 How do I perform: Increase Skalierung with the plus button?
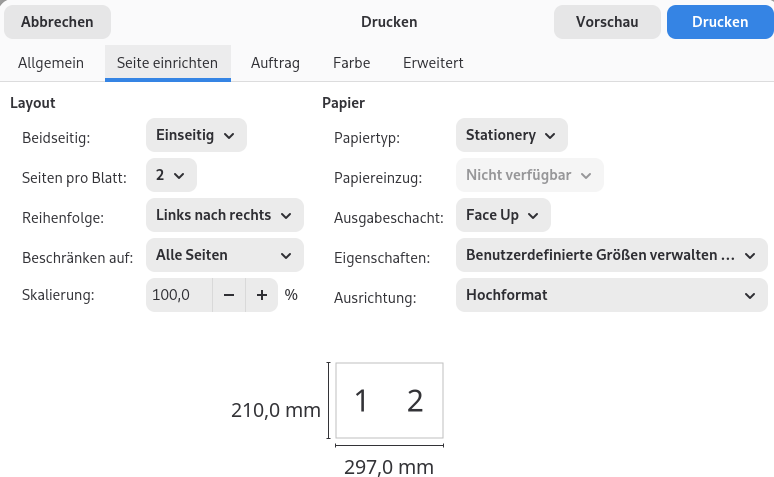click(x=262, y=295)
